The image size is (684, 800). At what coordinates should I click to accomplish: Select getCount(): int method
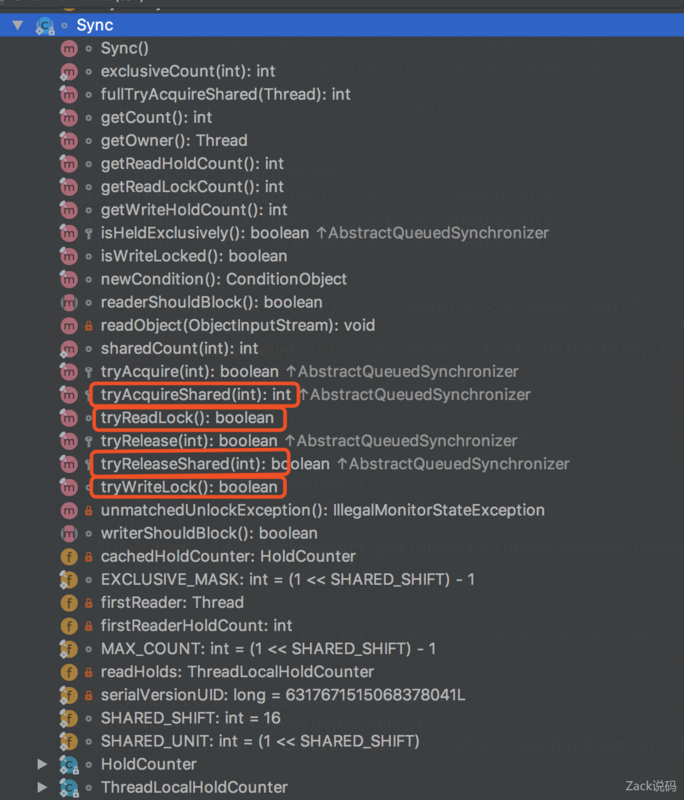[x=157, y=118]
